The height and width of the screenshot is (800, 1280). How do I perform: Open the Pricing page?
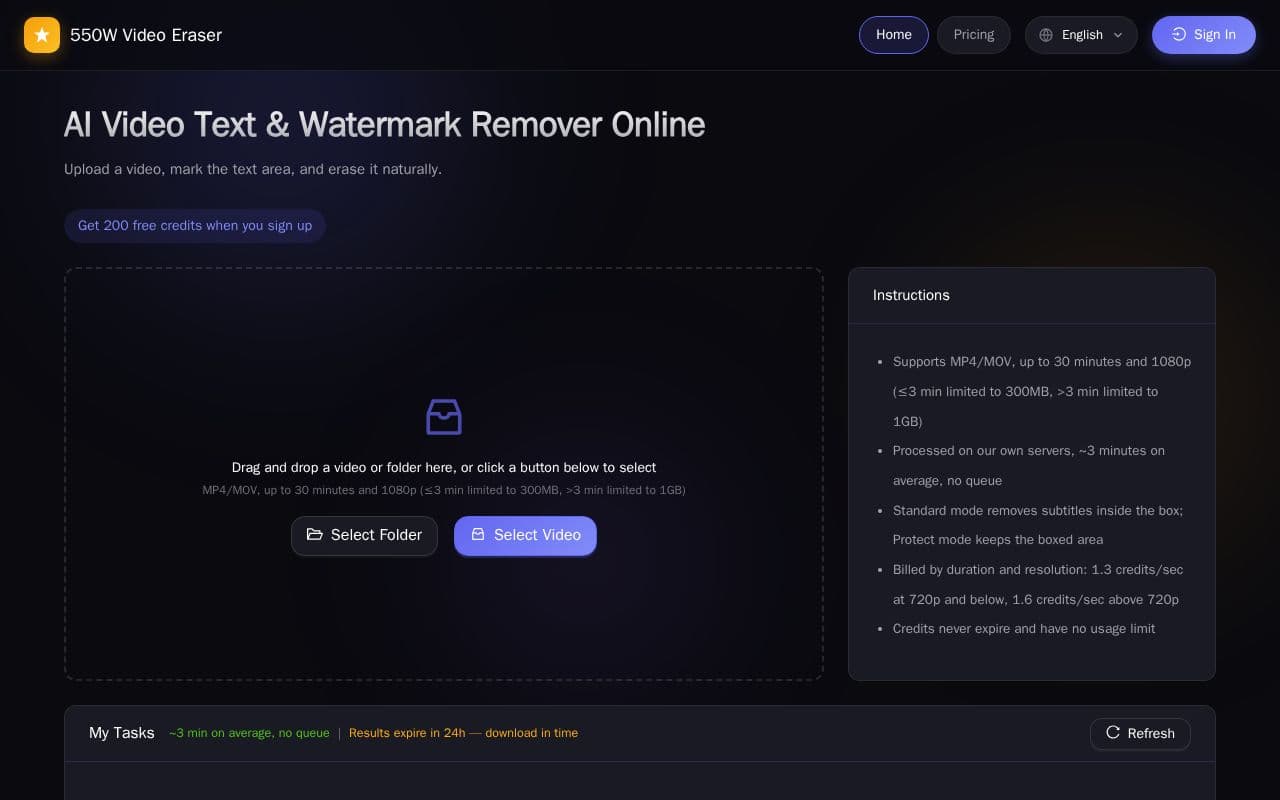974,35
